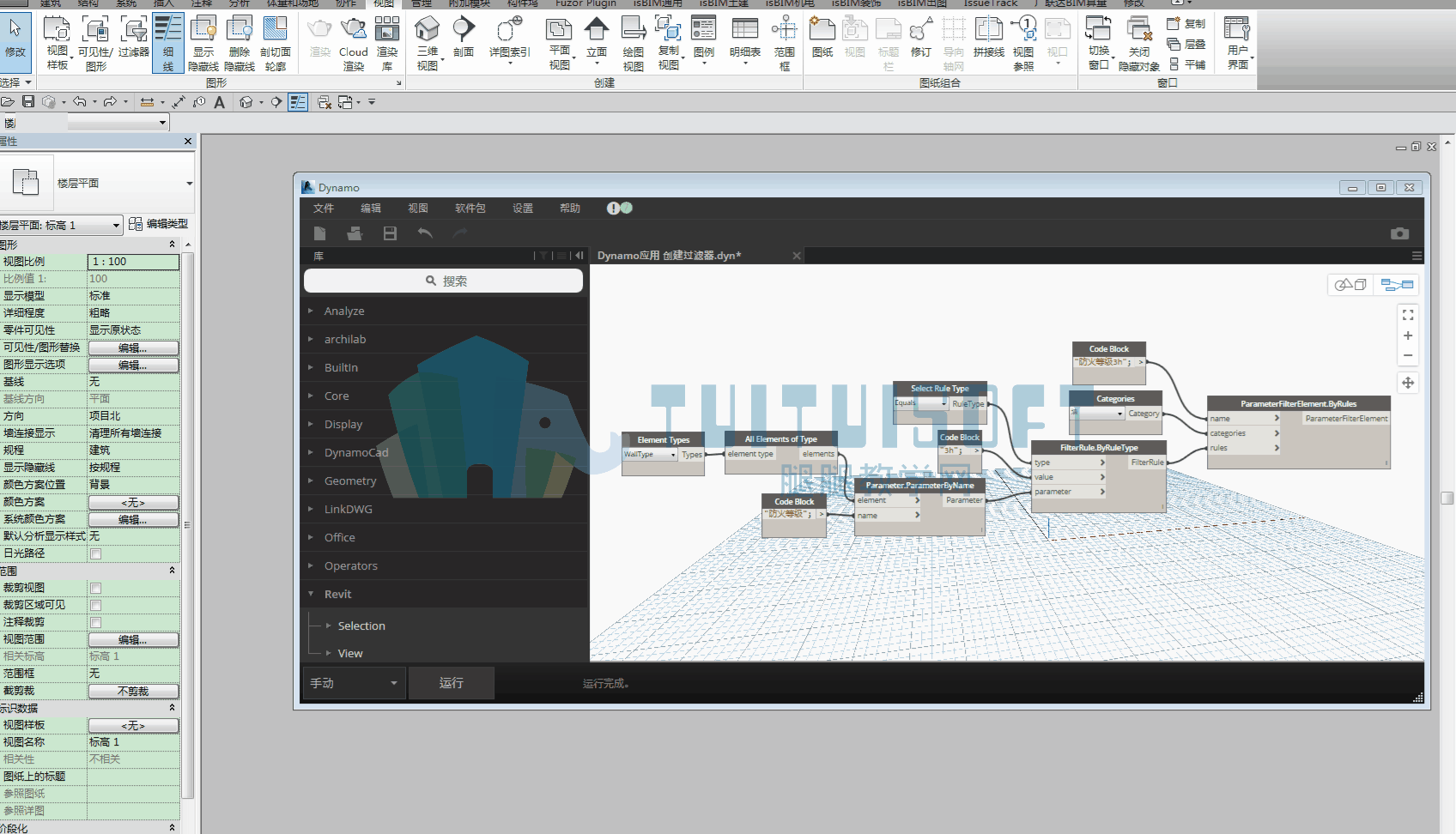Click 删除隐藏线 remove hidden lines
Screen dimensions: 1456x834
[x=240, y=41]
